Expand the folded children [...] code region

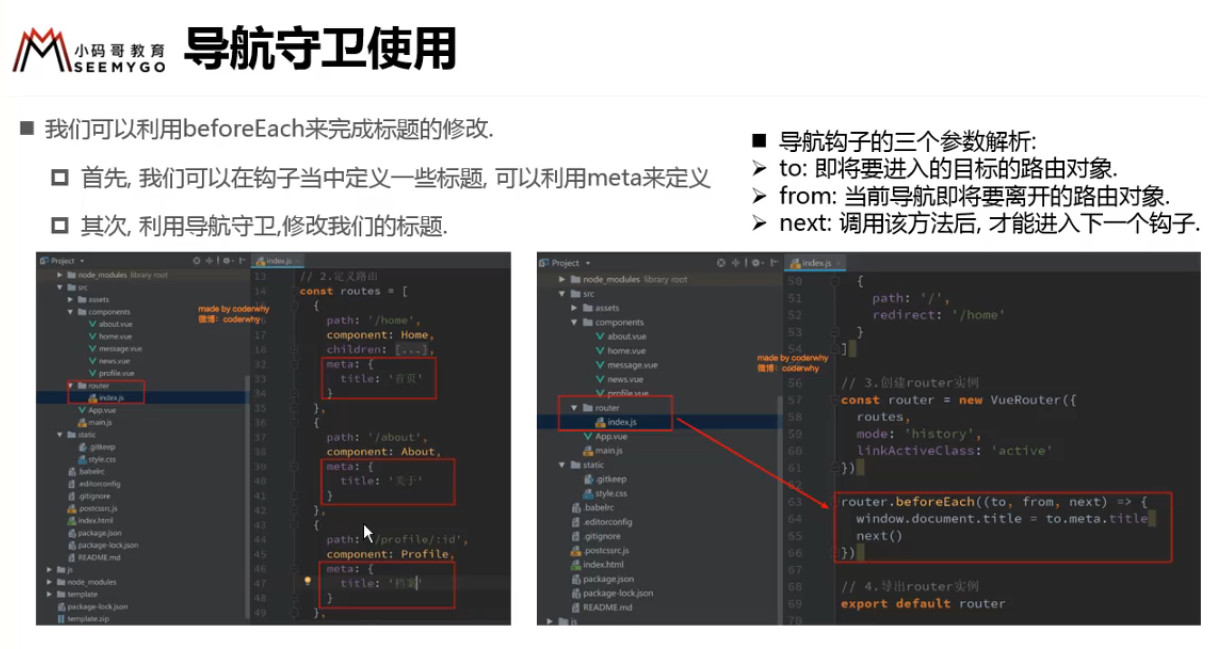click(413, 349)
